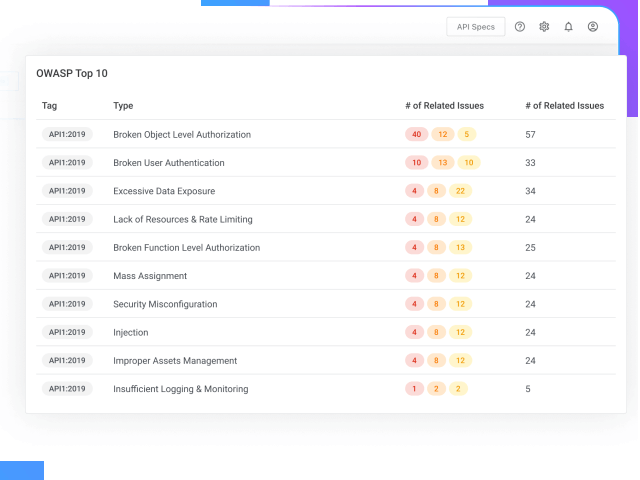Click the total value 34

[x=530, y=191]
